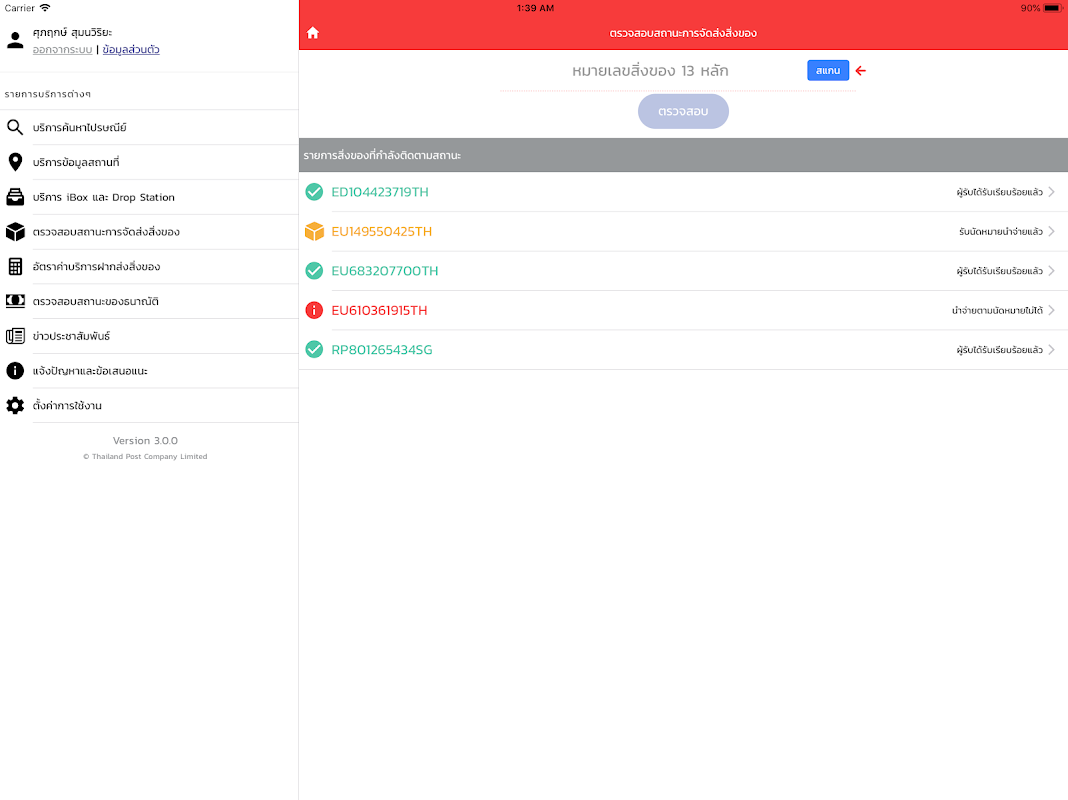Click status ผู้รับได้รับเรียบร้อยแล้ว for ED104423719TH
The width and height of the screenshot is (1068, 800).
click(999, 192)
